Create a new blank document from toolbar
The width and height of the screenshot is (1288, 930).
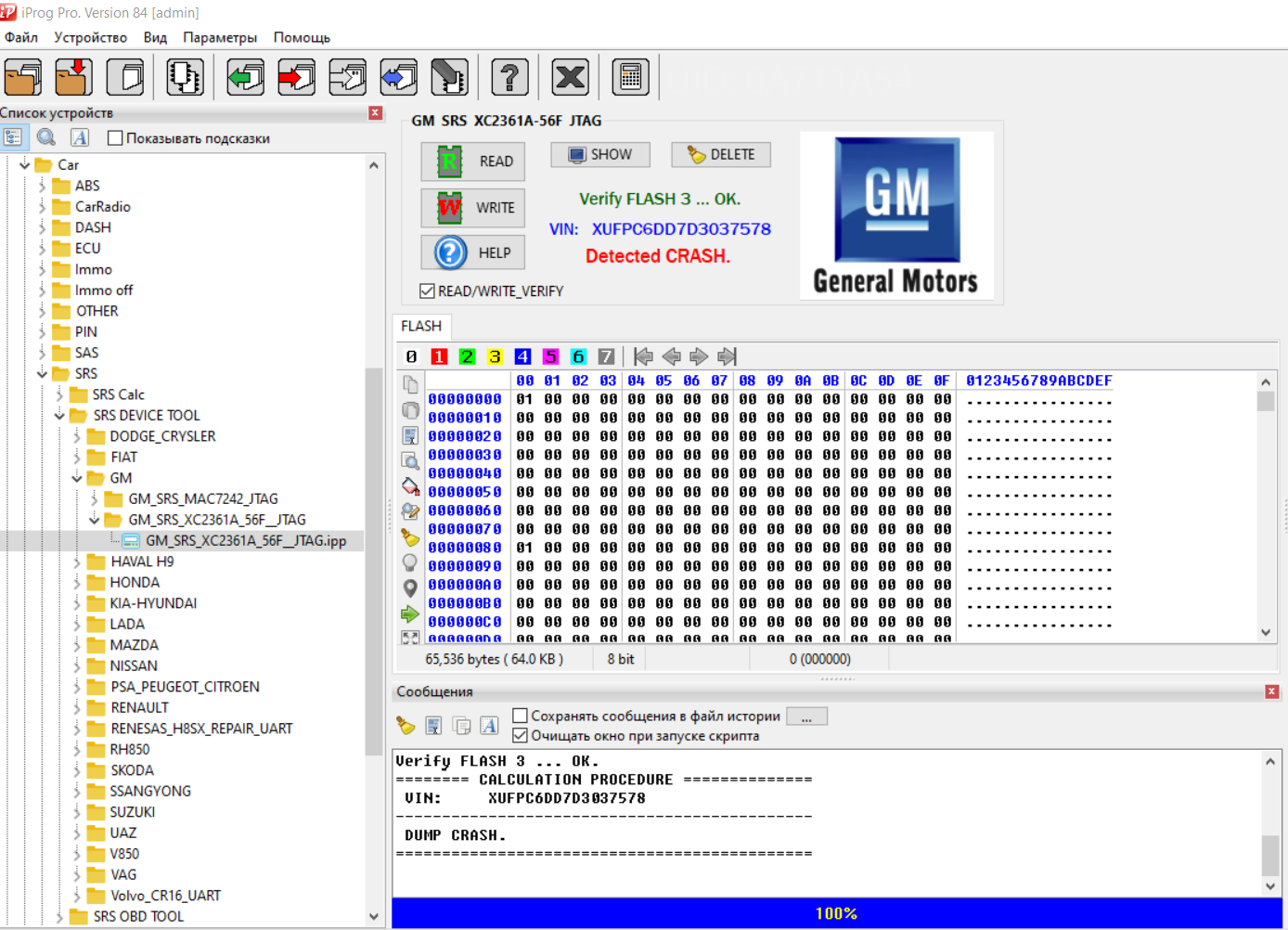pos(125,77)
